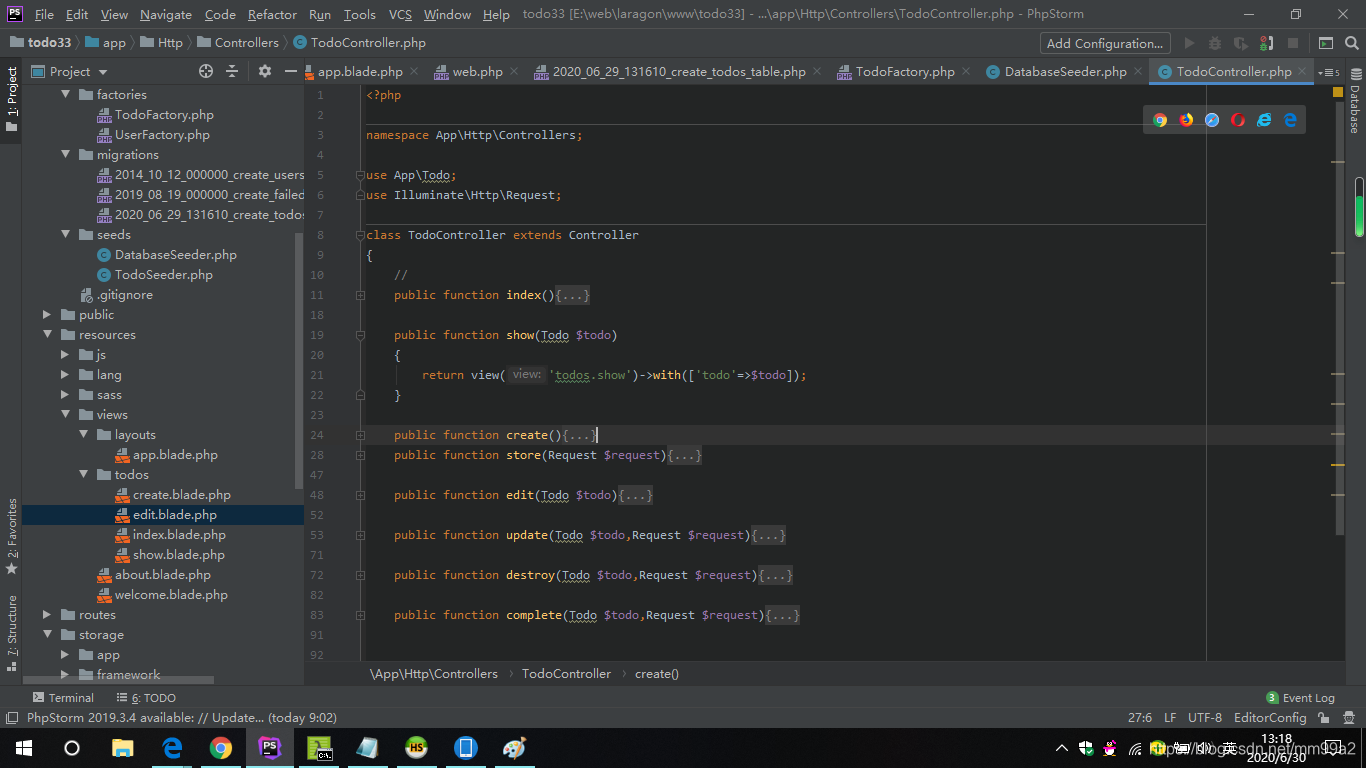Toggle tool window bars corner icon

(11, 718)
